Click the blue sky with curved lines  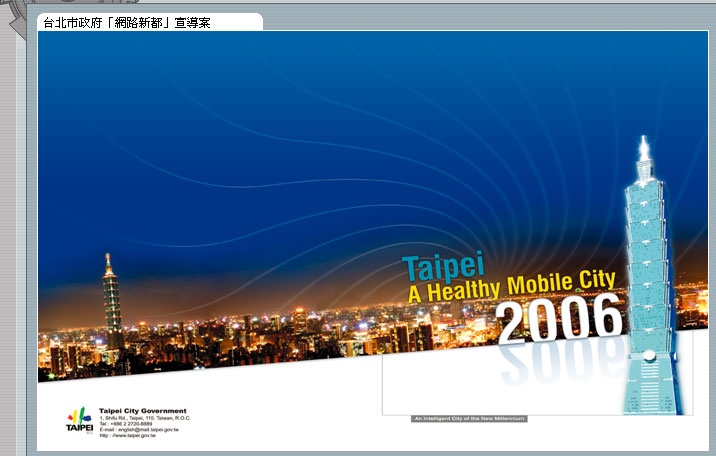pos(300,130)
